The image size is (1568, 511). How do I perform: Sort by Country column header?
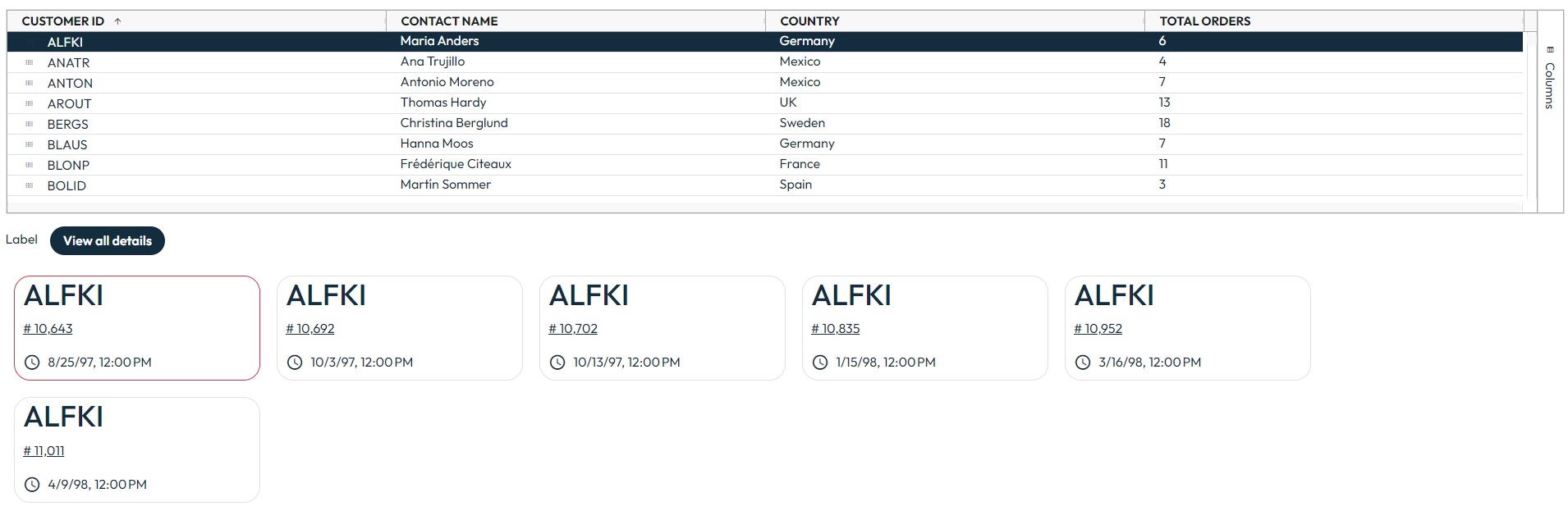point(809,21)
